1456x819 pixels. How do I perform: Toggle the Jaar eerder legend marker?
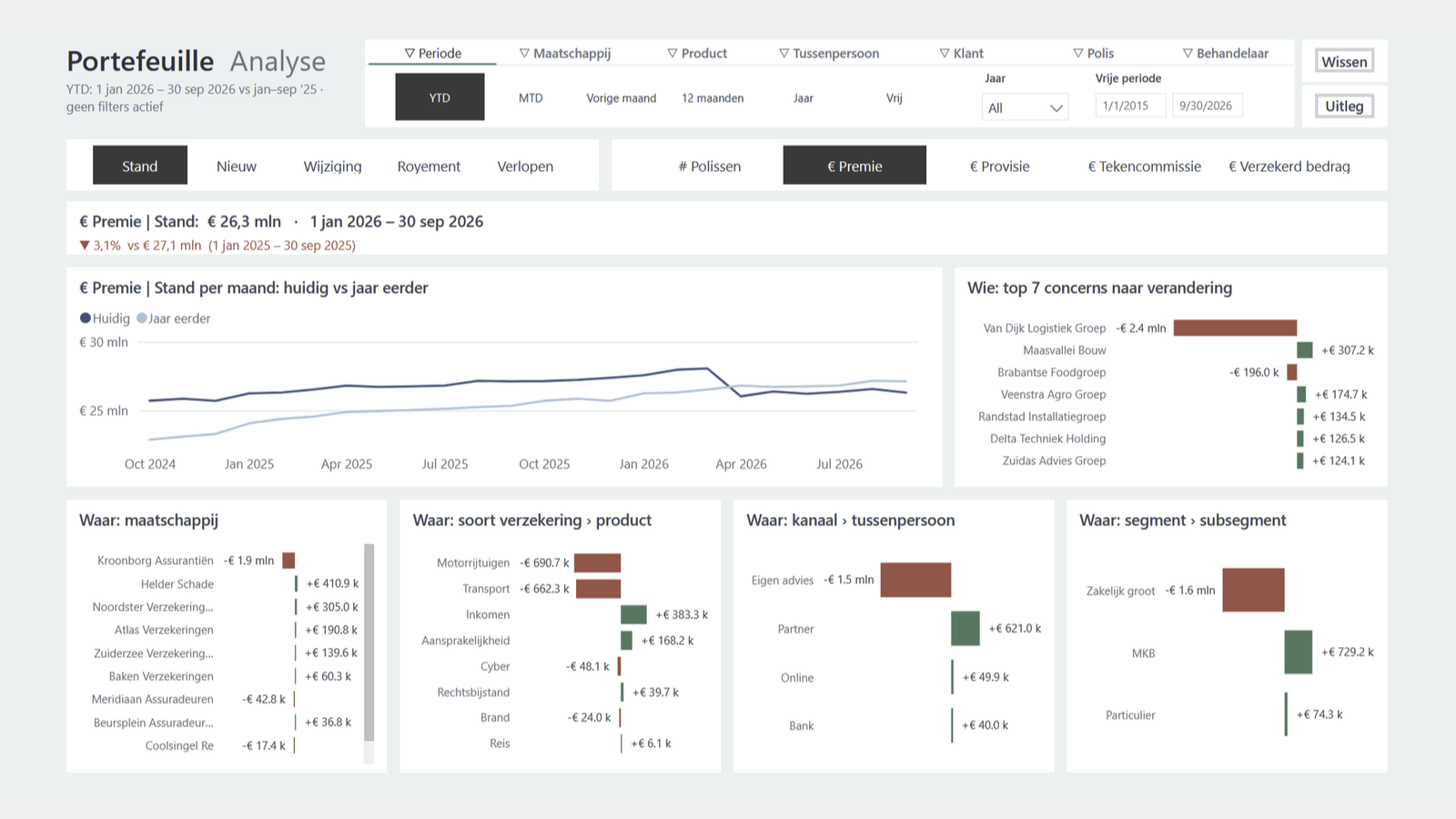(142, 318)
